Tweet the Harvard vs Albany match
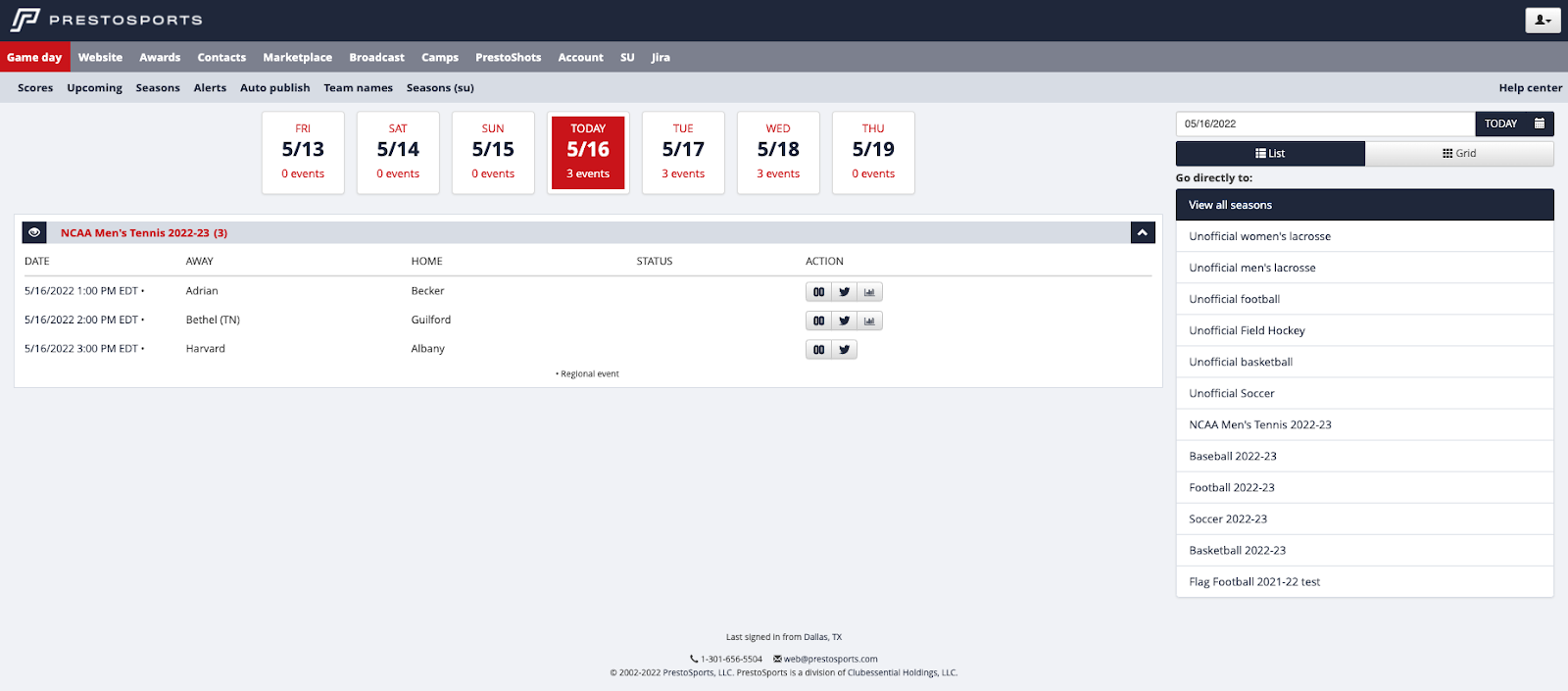The width and height of the screenshot is (1568, 691). 844,350
